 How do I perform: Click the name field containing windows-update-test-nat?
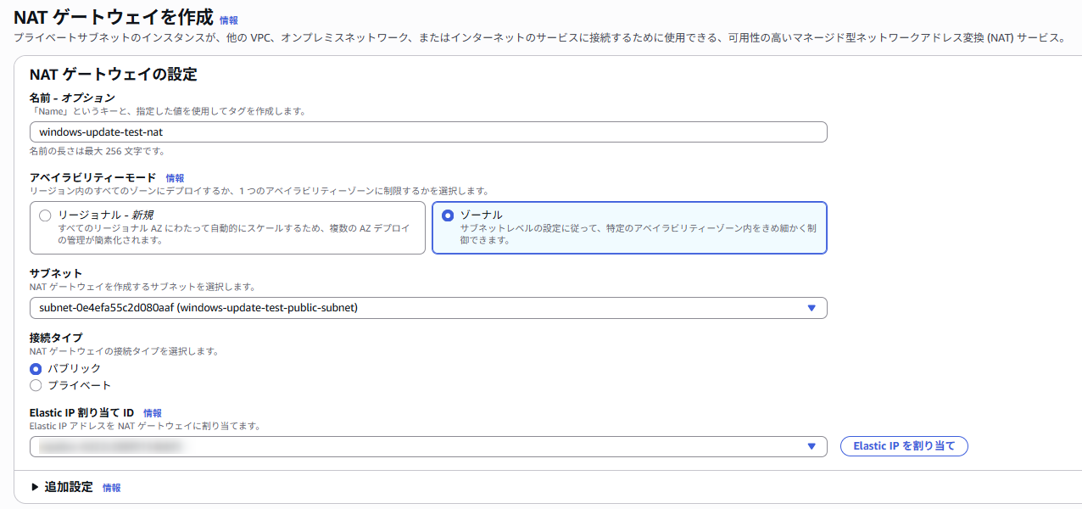tap(428, 132)
